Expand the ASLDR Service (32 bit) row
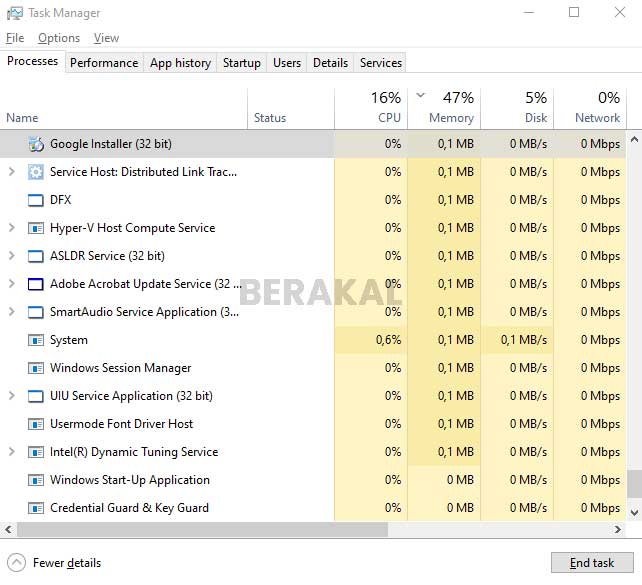 [x=12, y=256]
